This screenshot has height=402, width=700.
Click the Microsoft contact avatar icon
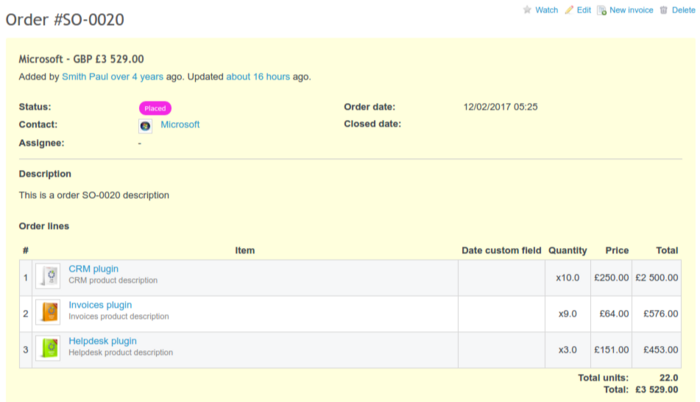[145, 126]
